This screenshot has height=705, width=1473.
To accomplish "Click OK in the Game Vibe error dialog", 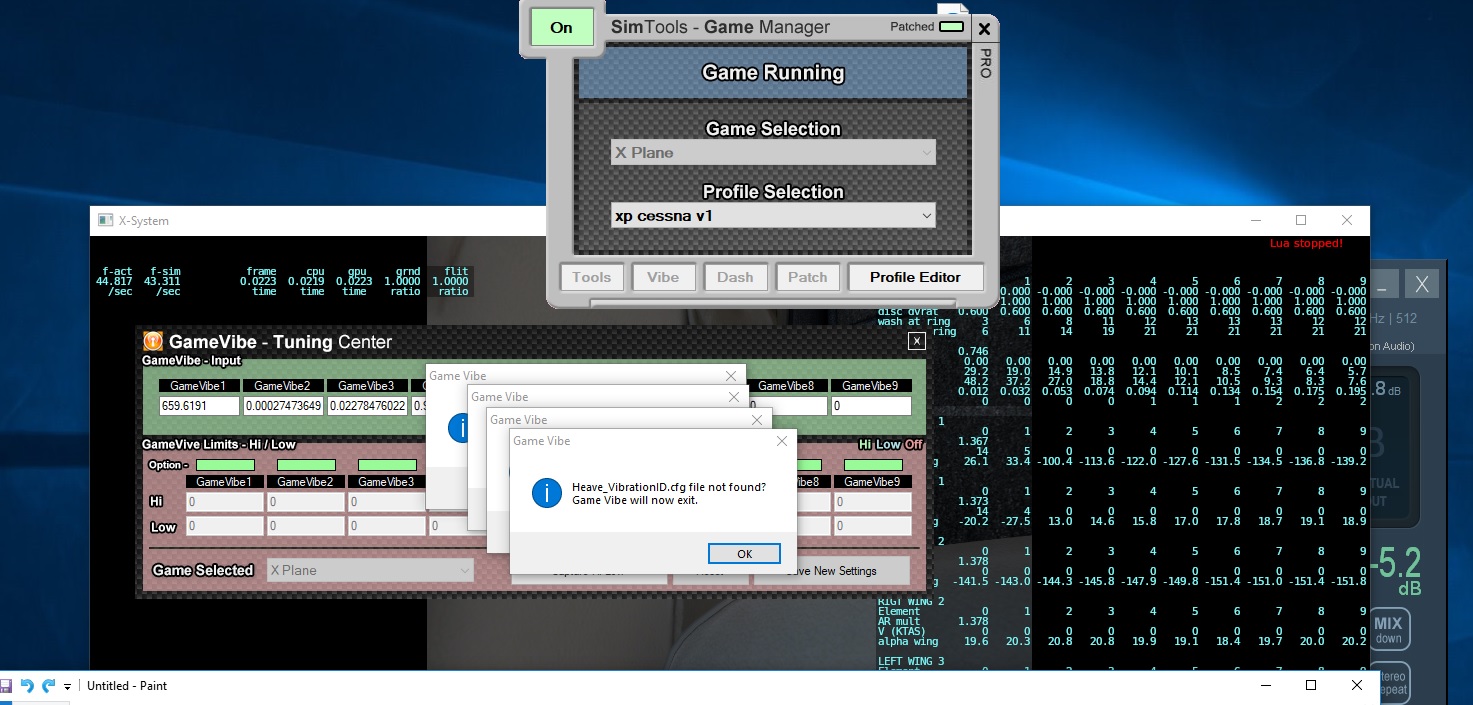I will [x=744, y=554].
